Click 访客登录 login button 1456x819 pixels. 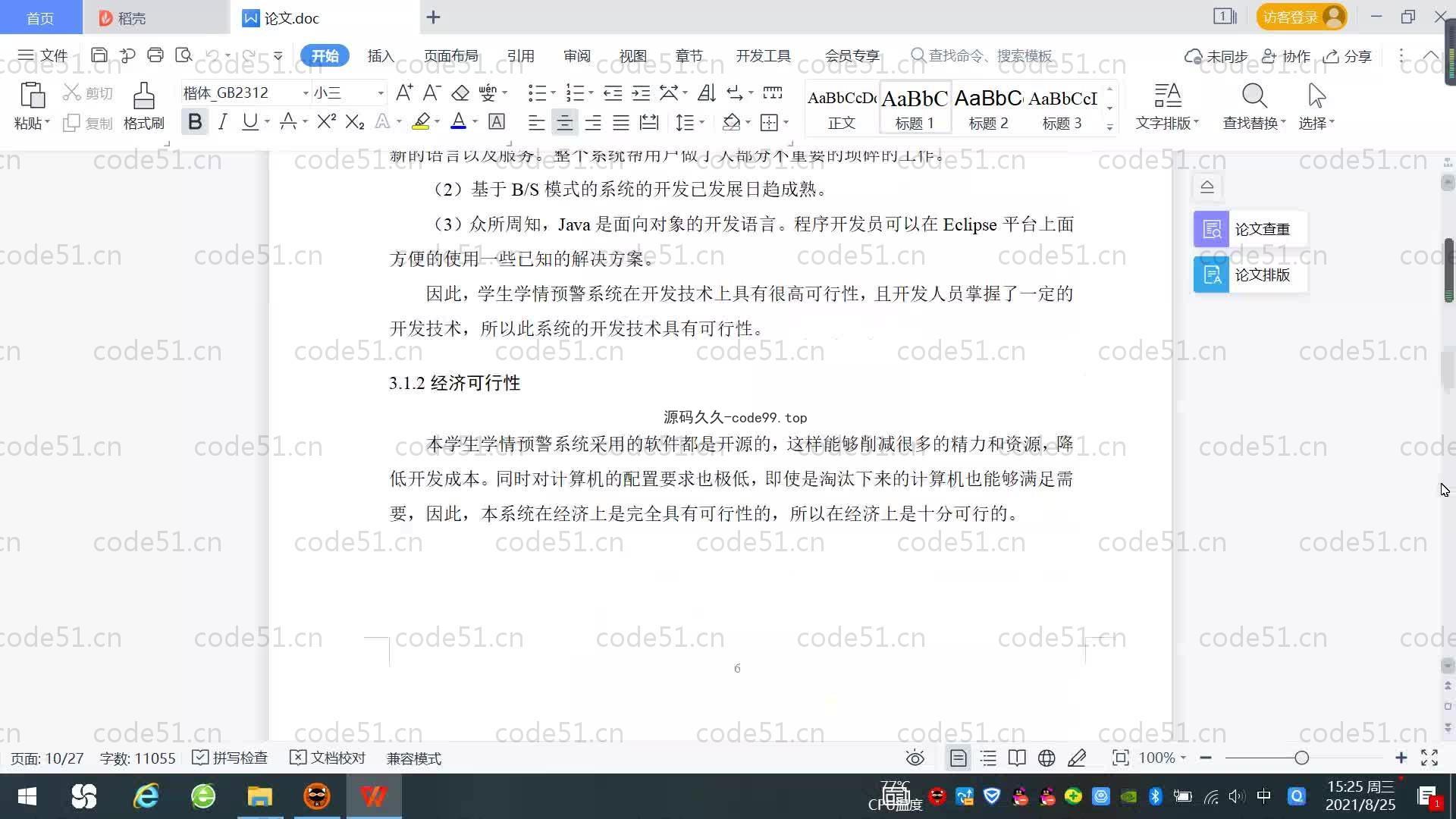pos(1301,17)
